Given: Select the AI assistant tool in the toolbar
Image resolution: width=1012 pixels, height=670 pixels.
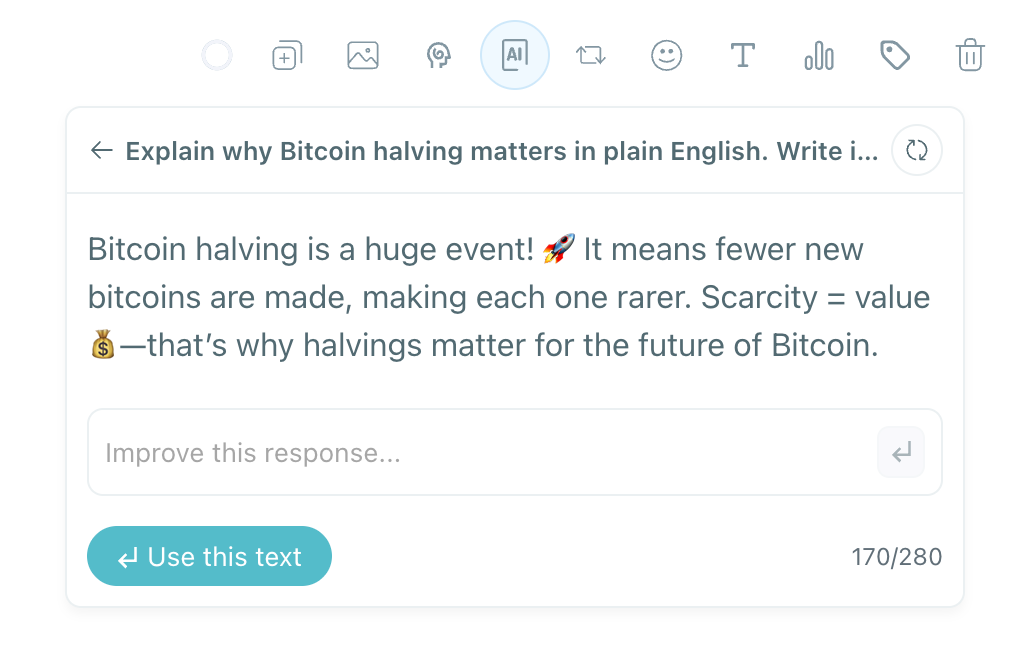Looking at the screenshot, I should (514, 55).
